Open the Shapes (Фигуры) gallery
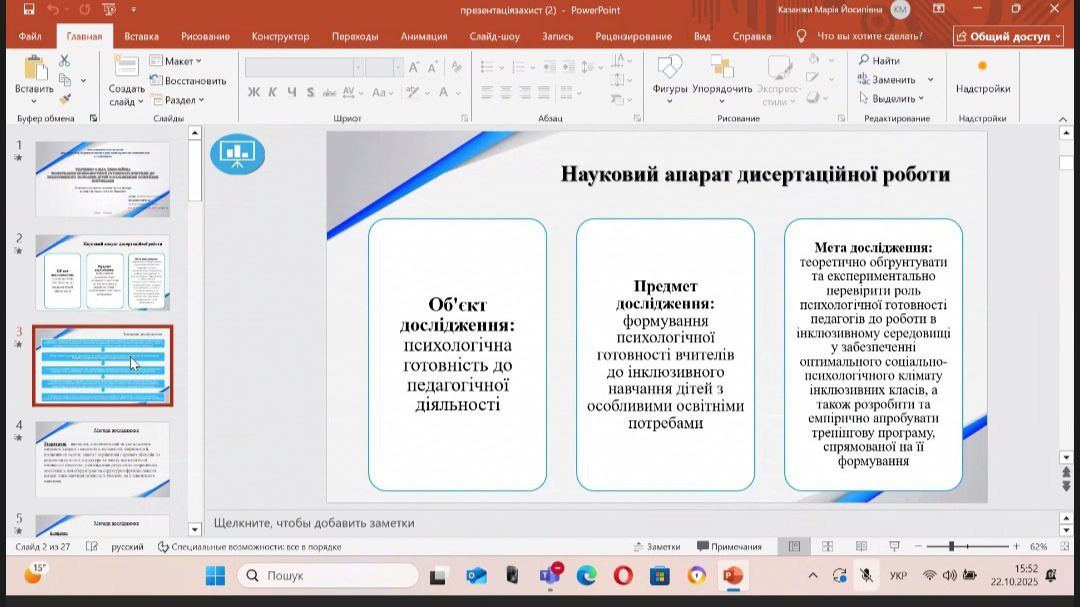 click(x=669, y=70)
